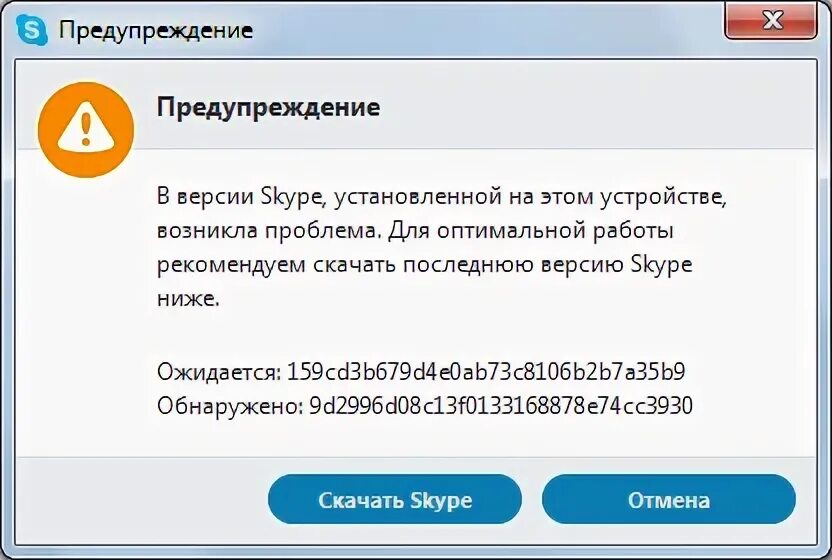Close the warning dialog with the X button
The width and height of the screenshot is (832, 560).
pyautogui.click(x=770, y=21)
